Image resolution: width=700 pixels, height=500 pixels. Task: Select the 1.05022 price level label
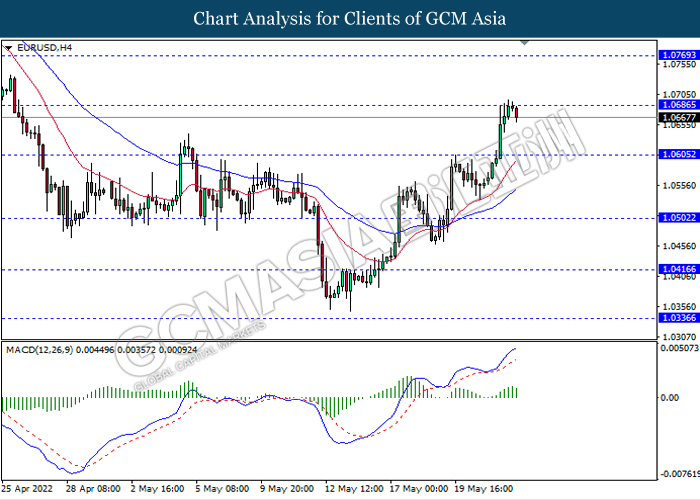click(679, 218)
